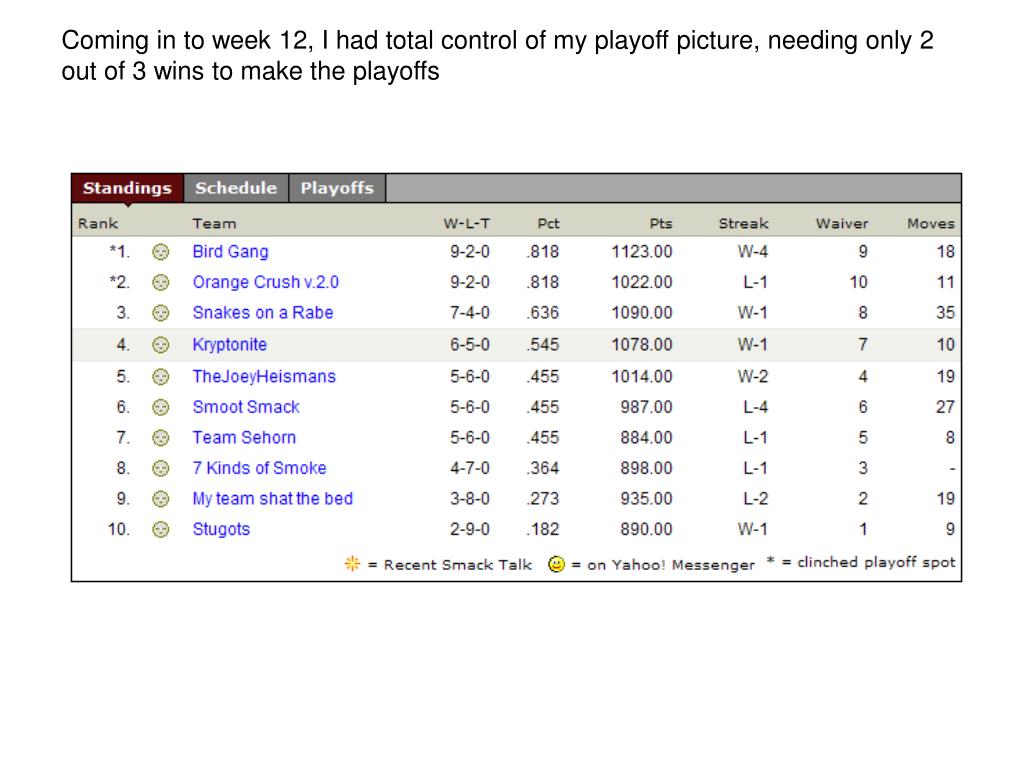Open the Kryptonite team page

[x=229, y=345]
